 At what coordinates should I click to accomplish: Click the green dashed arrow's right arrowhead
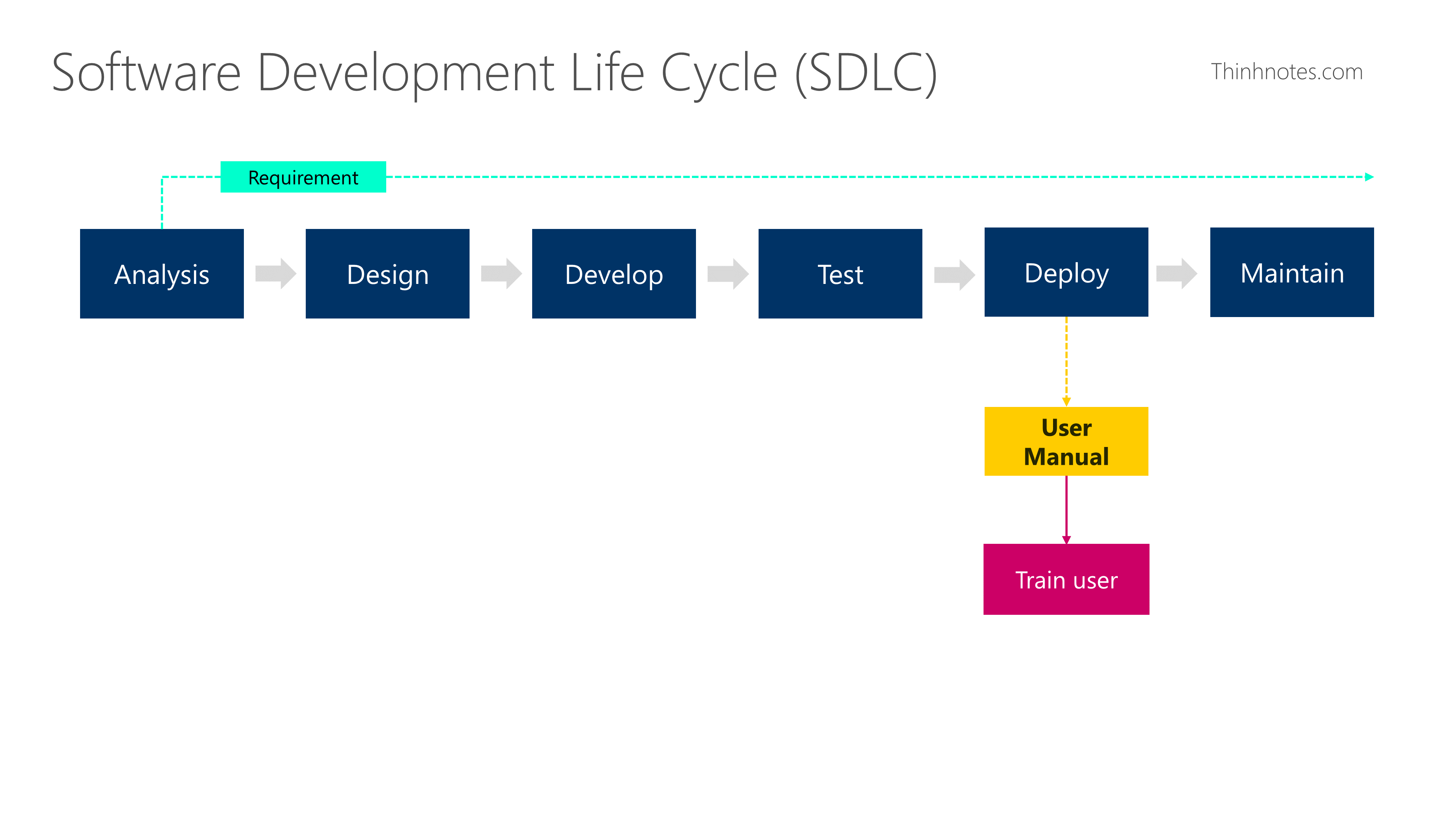click(x=1369, y=177)
